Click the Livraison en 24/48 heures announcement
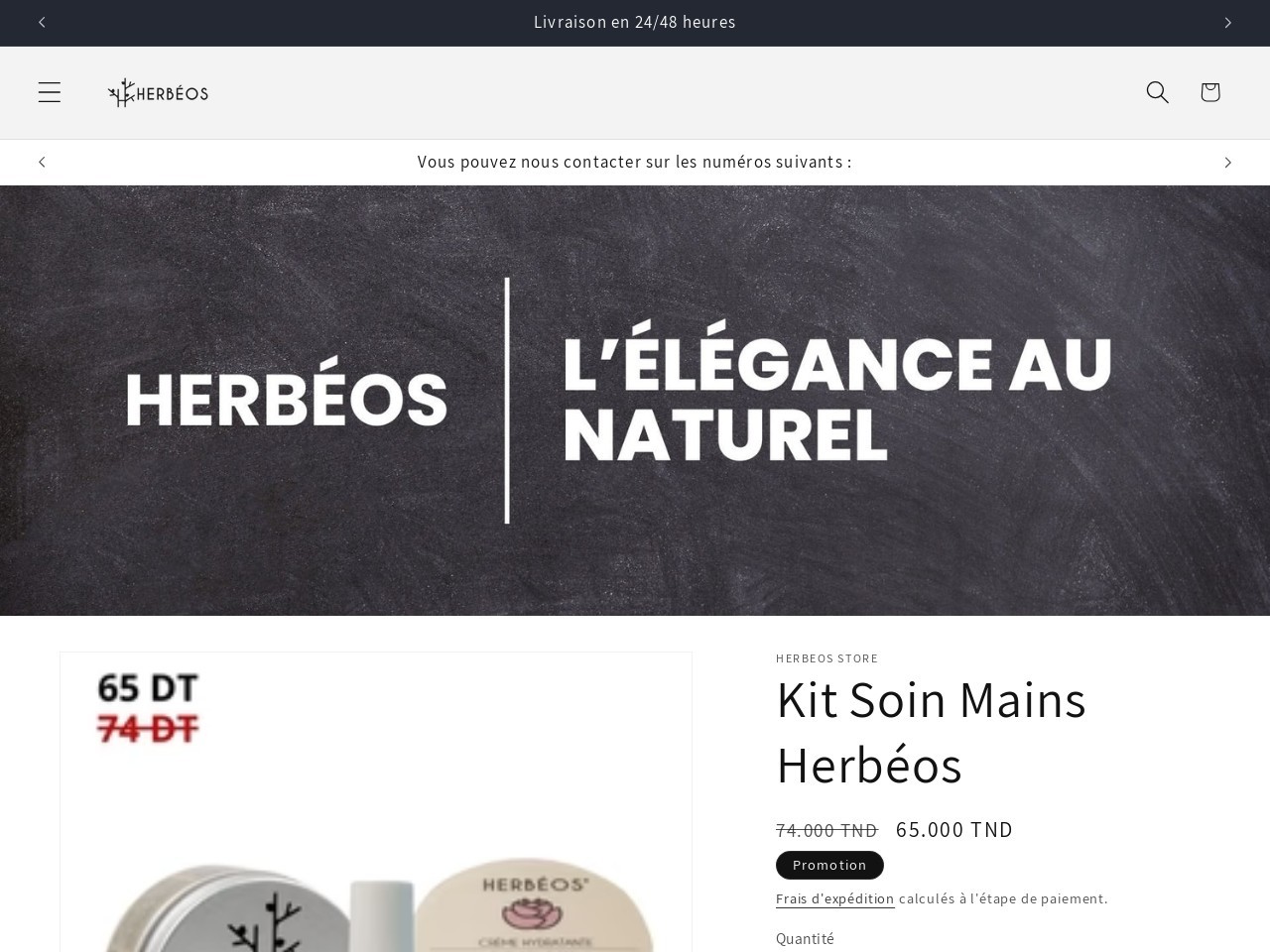Image resolution: width=1270 pixels, height=952 pixels. pos(635,22)
